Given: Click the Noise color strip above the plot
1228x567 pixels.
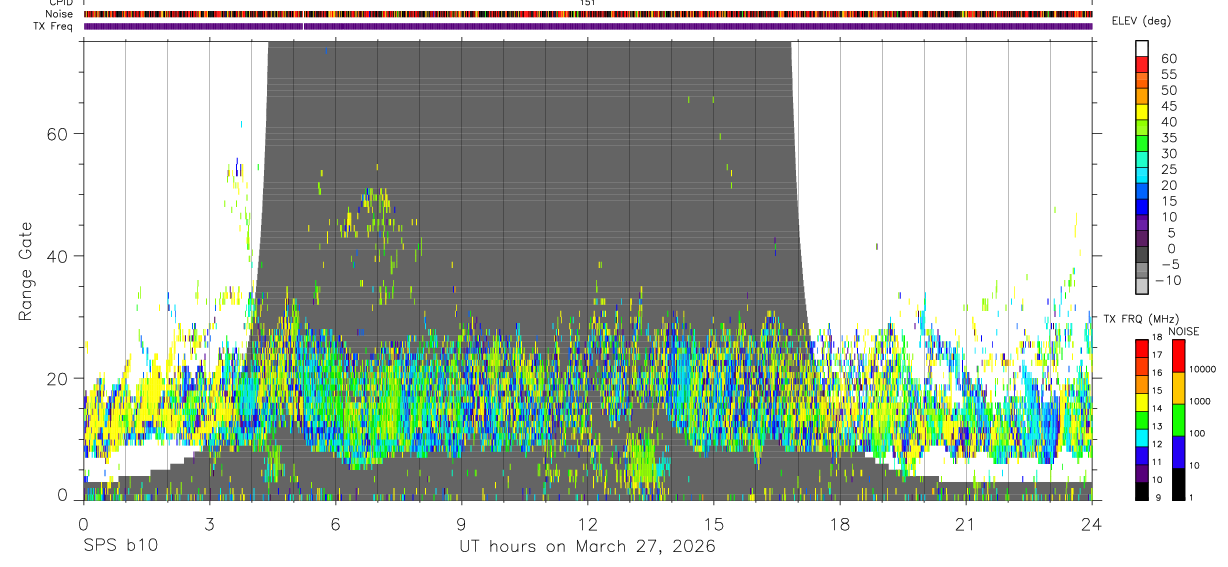Looking at the screenshot, I should [x=588, y=14].
